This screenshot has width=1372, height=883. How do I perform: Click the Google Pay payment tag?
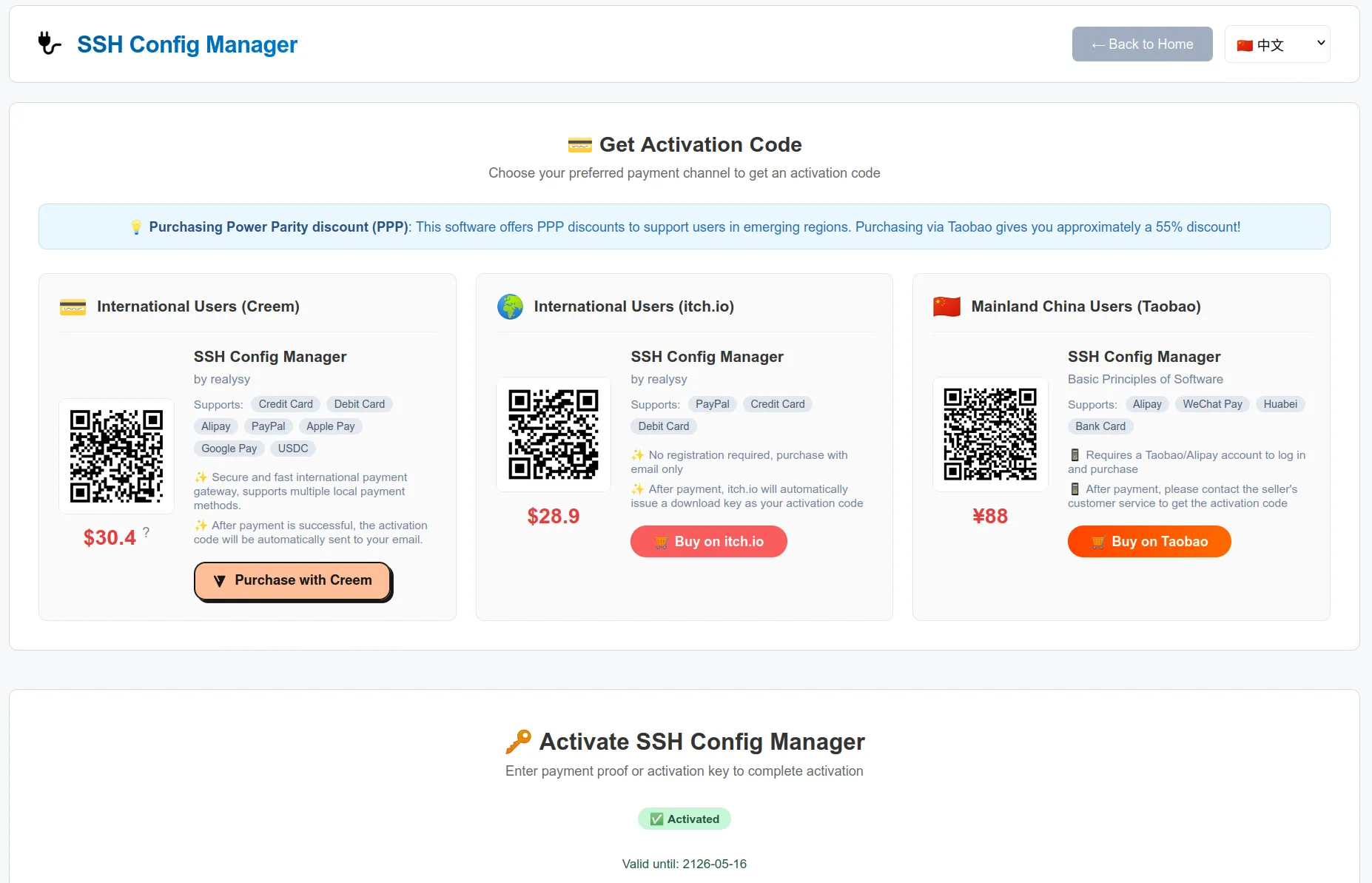pos(229,449)
